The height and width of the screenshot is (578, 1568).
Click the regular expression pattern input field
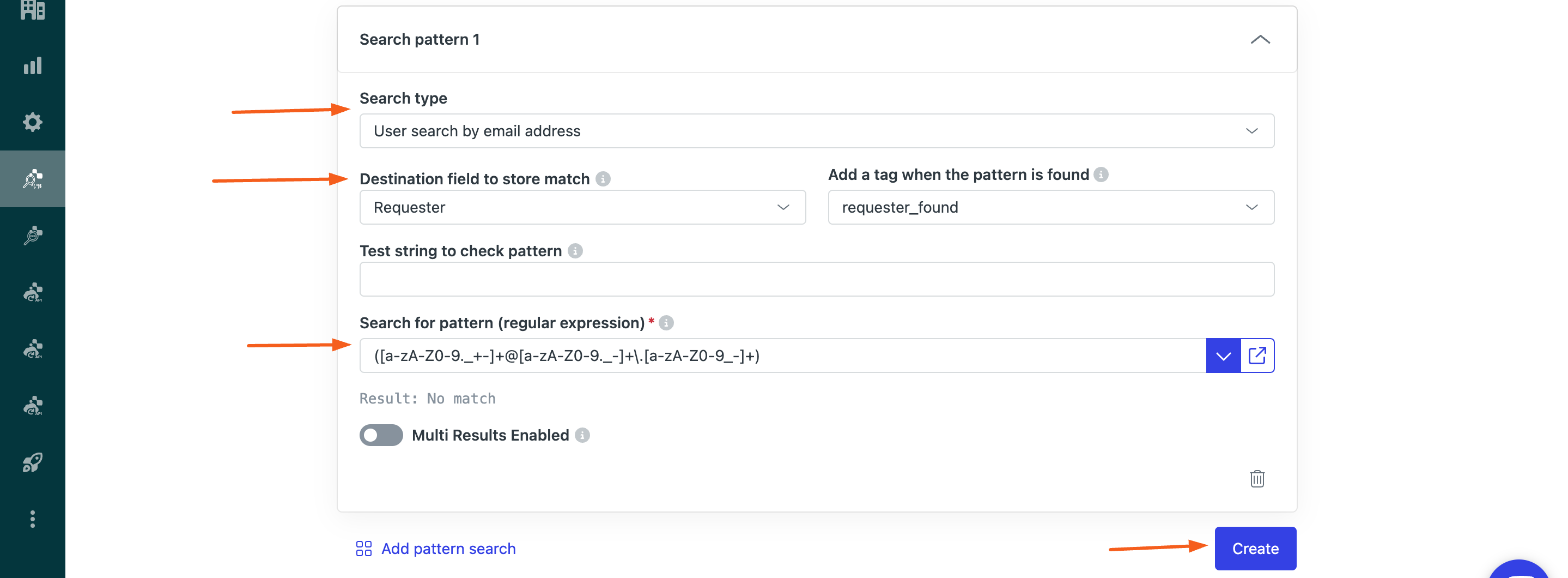783,356
